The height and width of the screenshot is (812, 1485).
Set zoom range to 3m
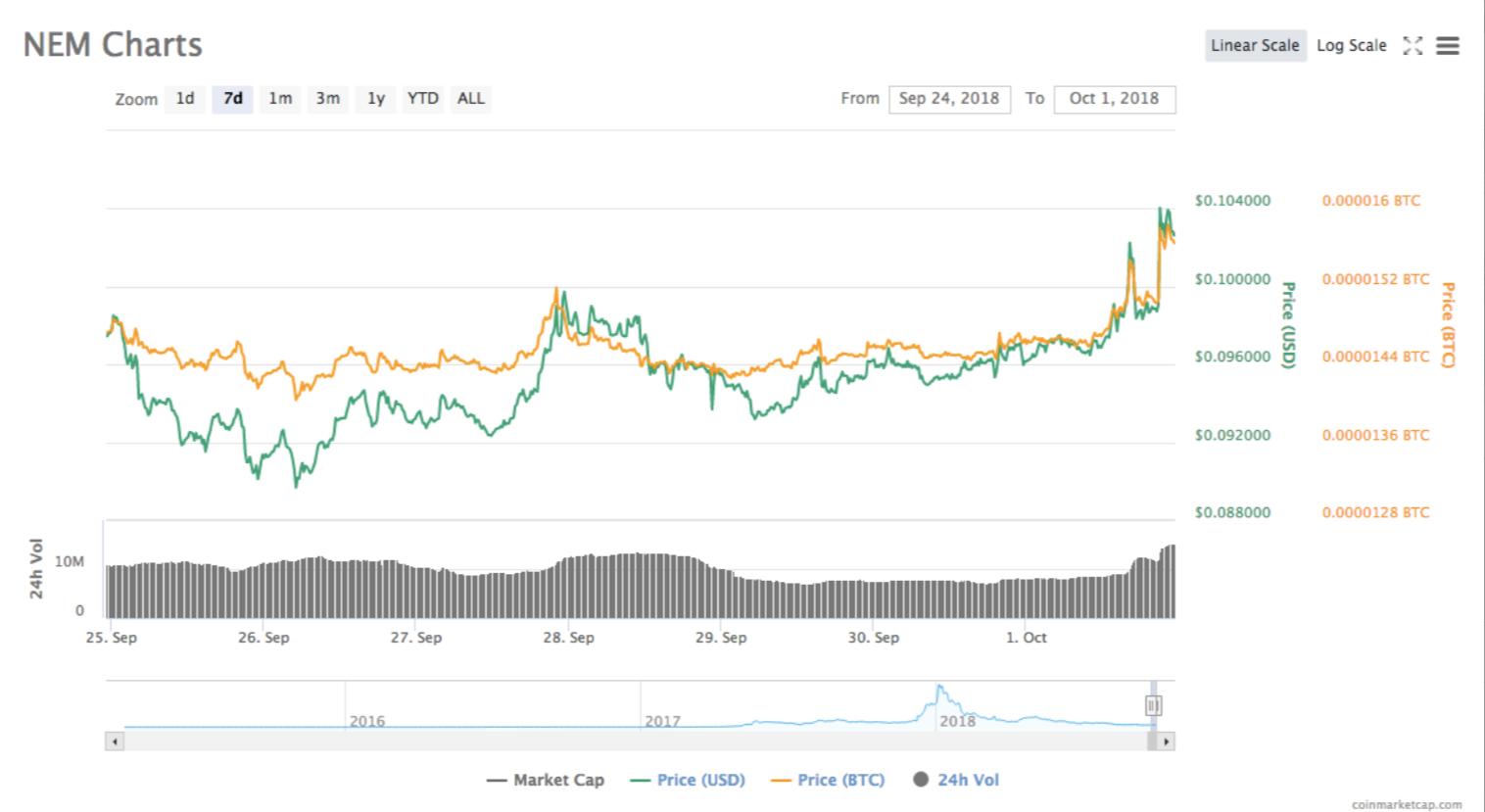(328, 99)
